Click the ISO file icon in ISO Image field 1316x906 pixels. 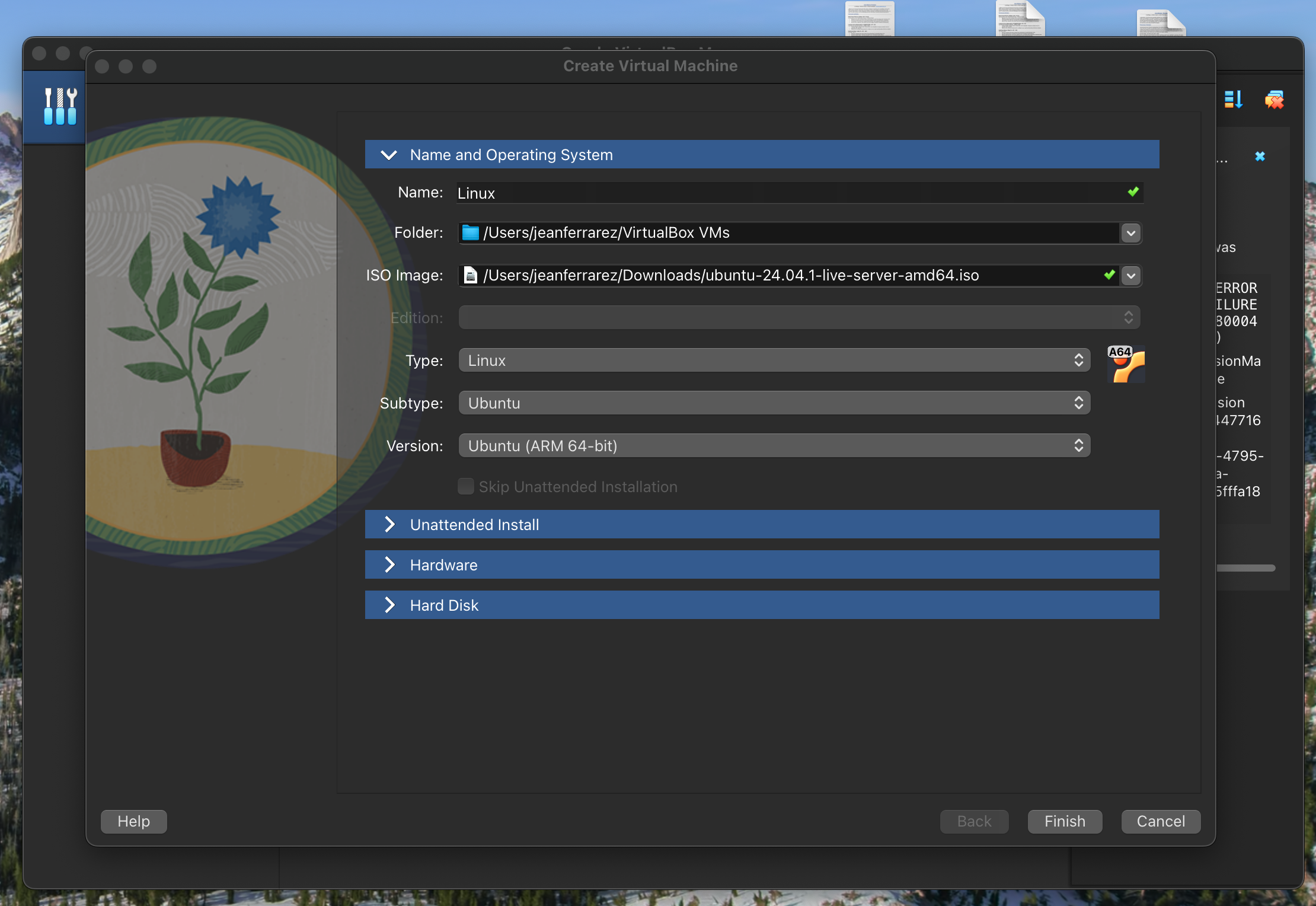(471, 275)
